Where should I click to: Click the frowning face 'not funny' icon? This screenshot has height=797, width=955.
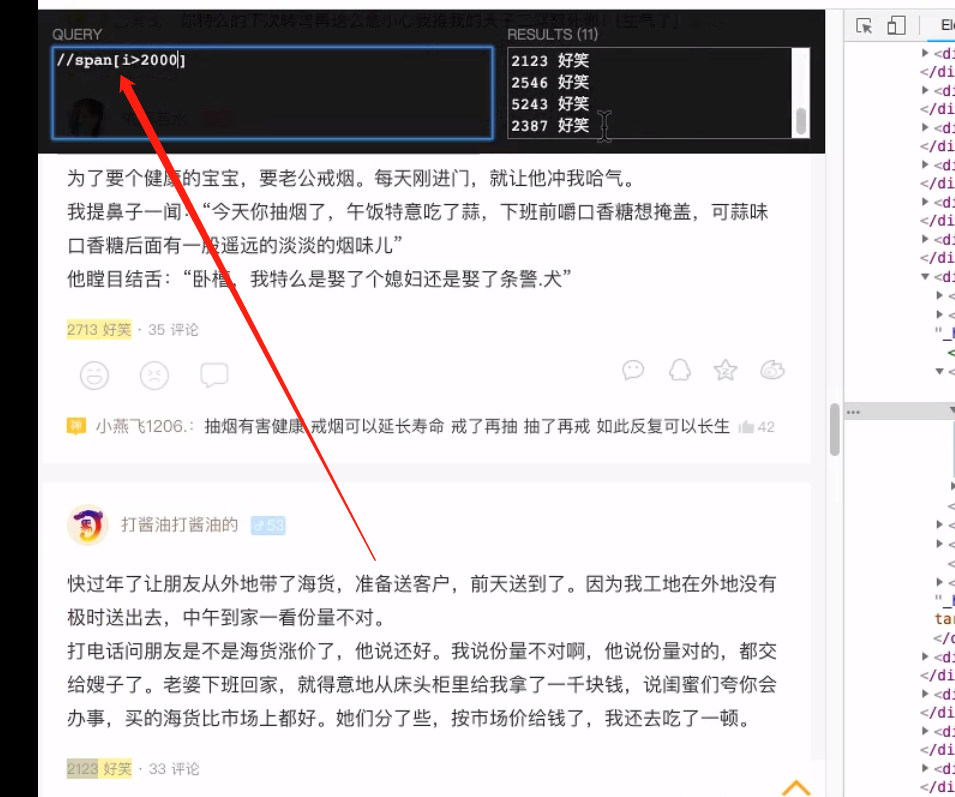tap(154, 375)
